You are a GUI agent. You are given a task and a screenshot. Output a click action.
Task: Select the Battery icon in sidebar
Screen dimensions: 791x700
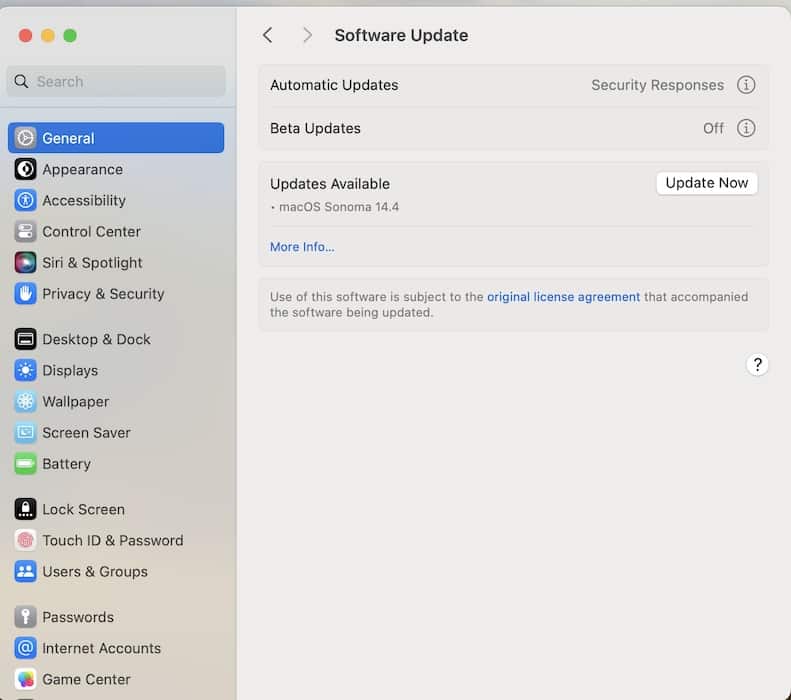click(x=25, y=463)
